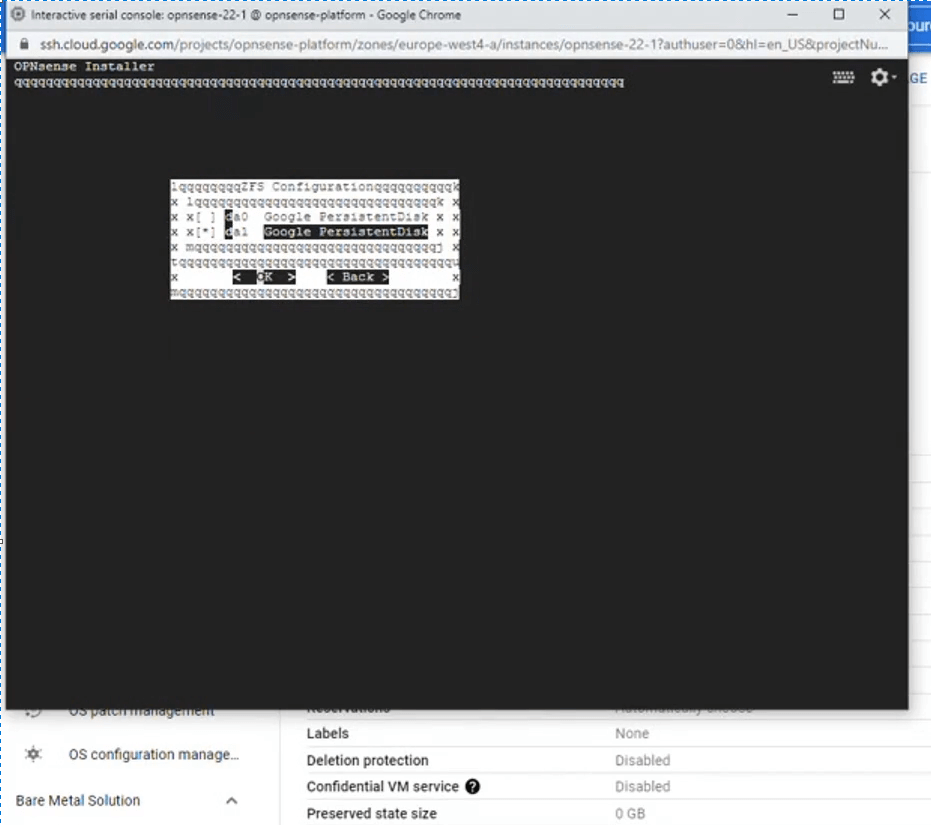Viewport: 931px width, 825px height.
Task: Minimize the serial console Chrome window
Action: pos(793,14)
